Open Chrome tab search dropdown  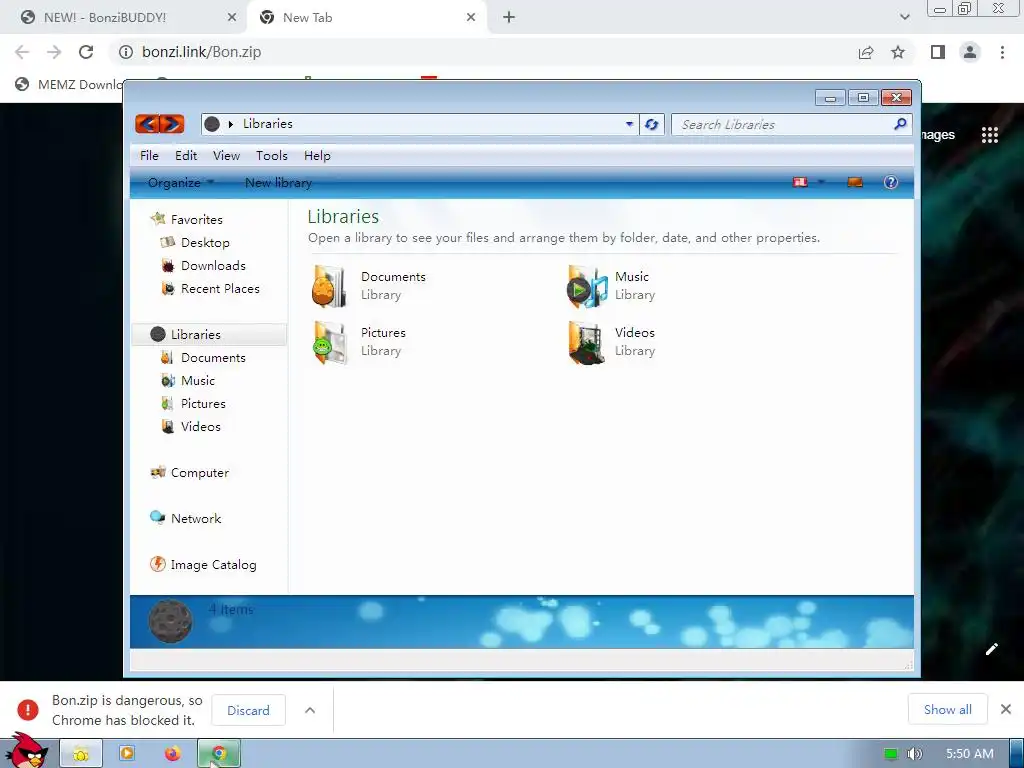point(904,17)
